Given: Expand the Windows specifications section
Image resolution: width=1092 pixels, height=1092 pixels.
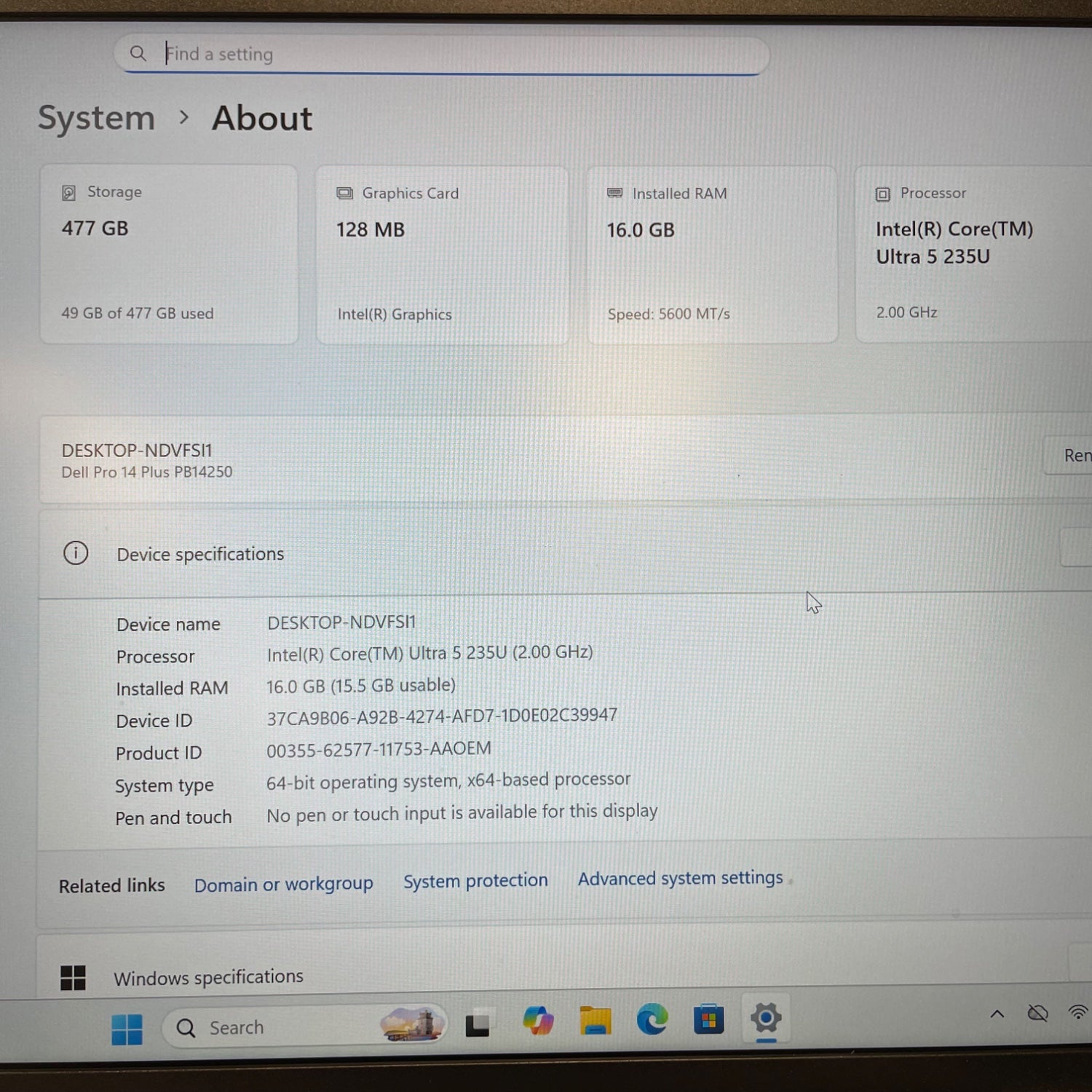Looking at the screenshot, I should (209, 977).
